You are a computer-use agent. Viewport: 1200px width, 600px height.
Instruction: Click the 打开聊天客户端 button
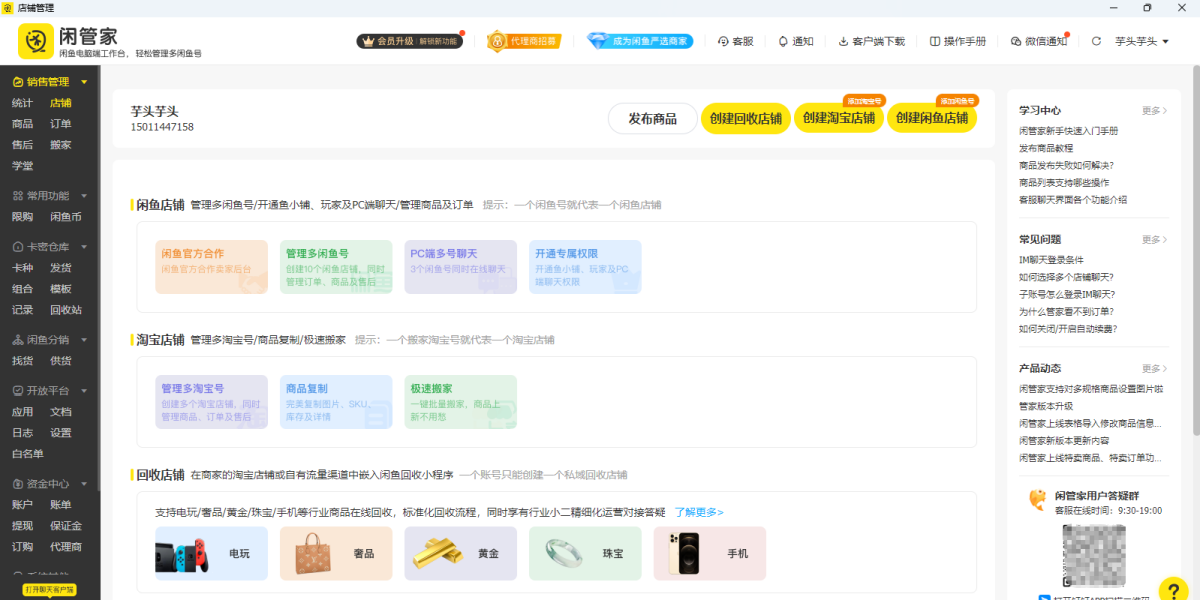tap(50, 590)
